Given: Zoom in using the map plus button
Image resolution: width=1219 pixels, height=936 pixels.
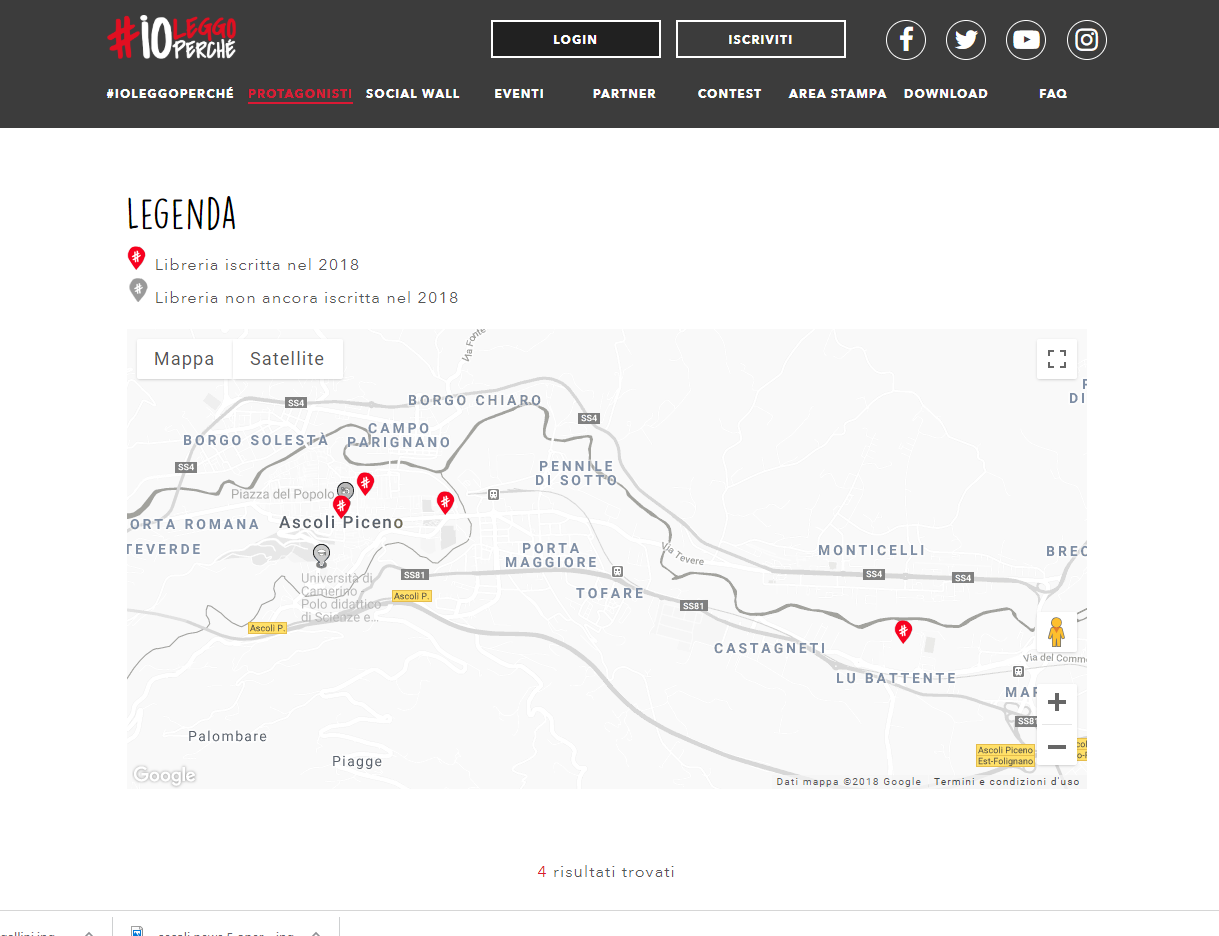Looking at the screenshot, I should coord(1056,703).
